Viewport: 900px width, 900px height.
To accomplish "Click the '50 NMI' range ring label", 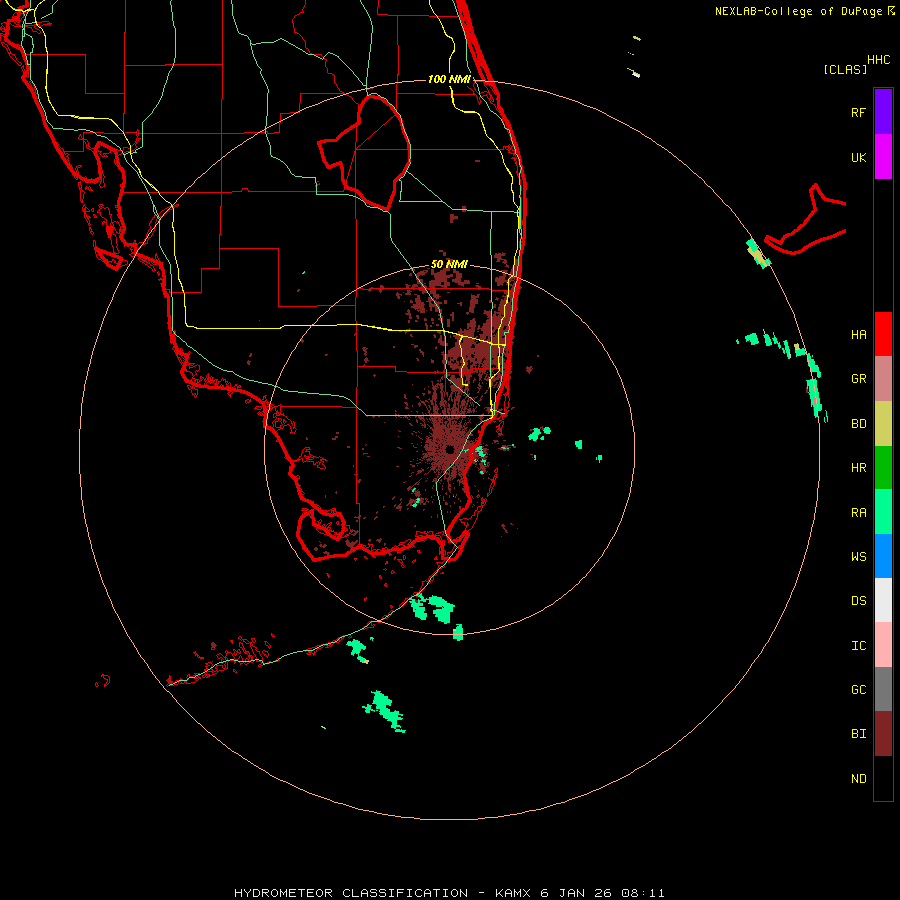I will click(449, 265).
